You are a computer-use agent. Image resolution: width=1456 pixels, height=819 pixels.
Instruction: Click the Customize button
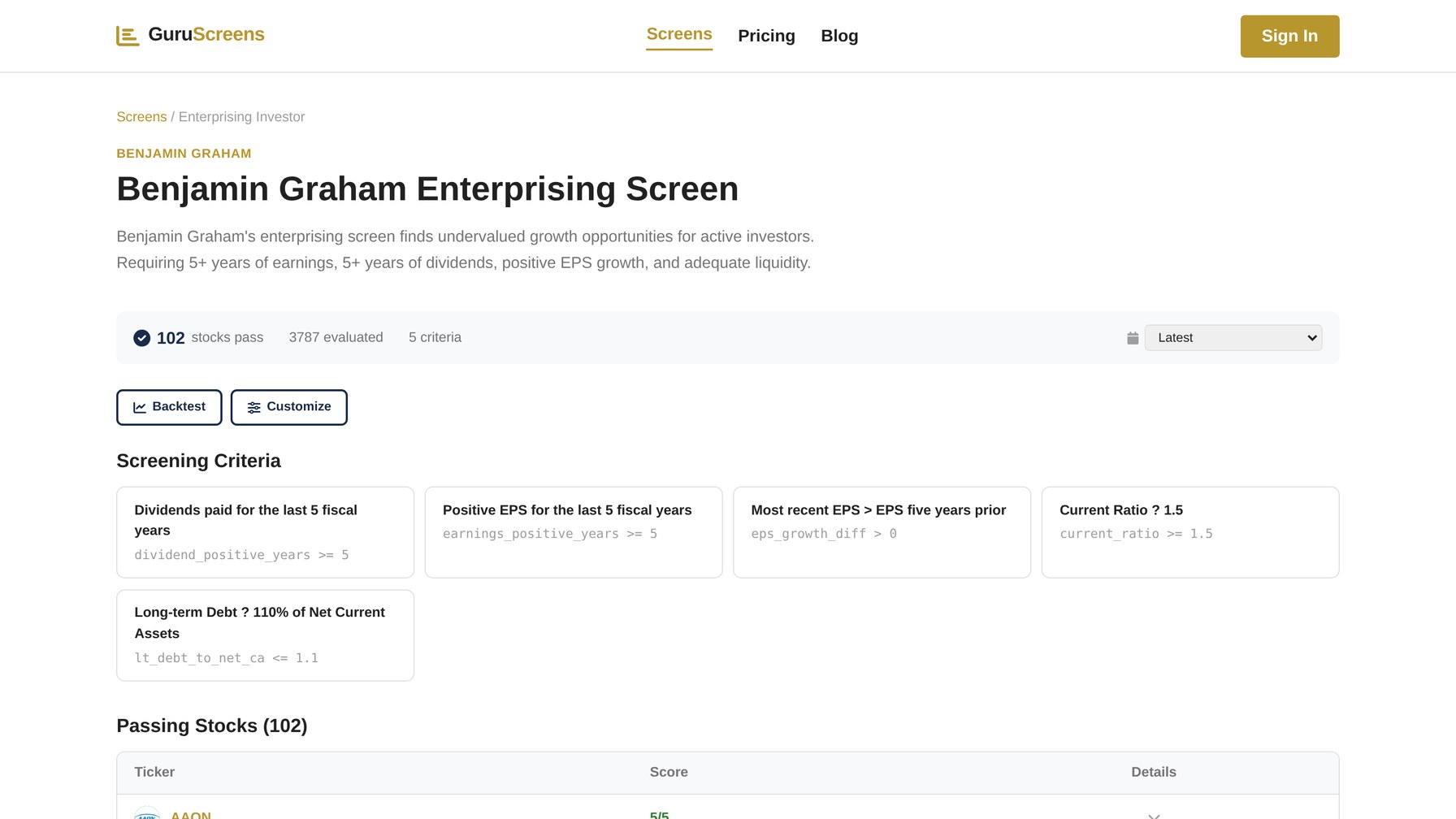pos(289,407)
